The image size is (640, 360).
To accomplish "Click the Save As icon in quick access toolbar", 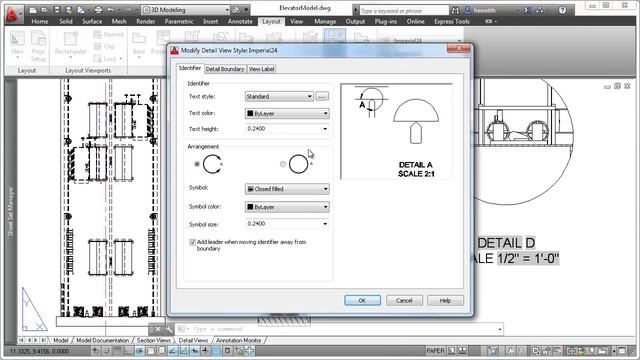I will 69,10.
